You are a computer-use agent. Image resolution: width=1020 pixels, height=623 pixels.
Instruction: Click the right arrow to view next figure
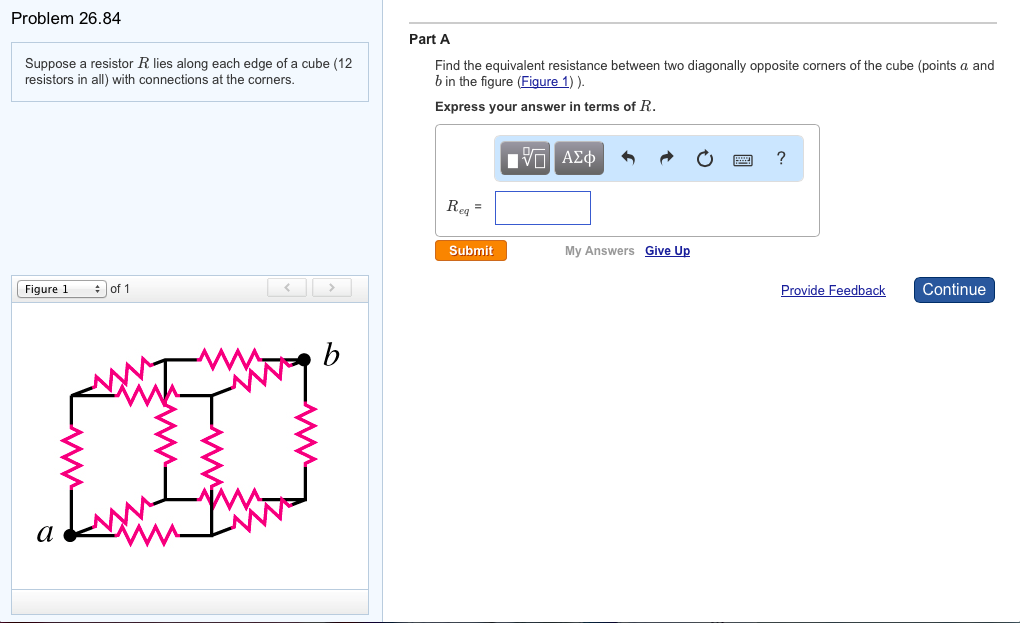pos(331,287)
